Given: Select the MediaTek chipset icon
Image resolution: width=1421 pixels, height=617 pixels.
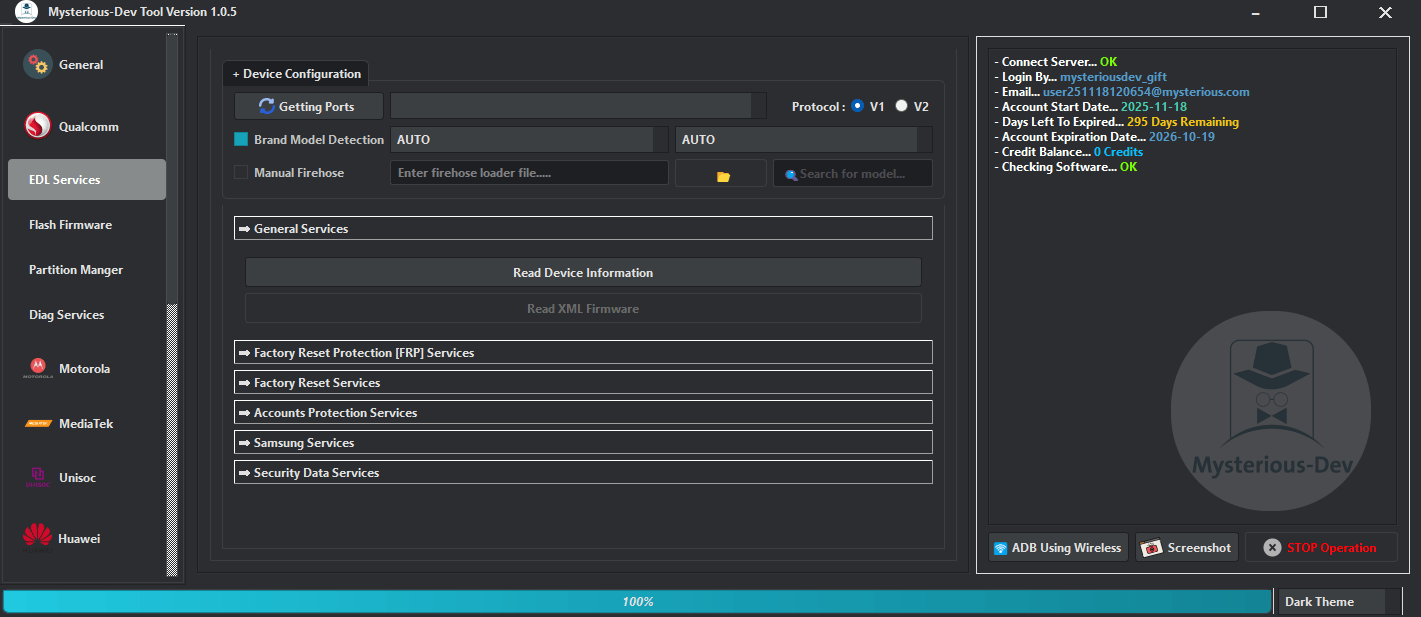Looking at the screenshot, I should 37,423.
